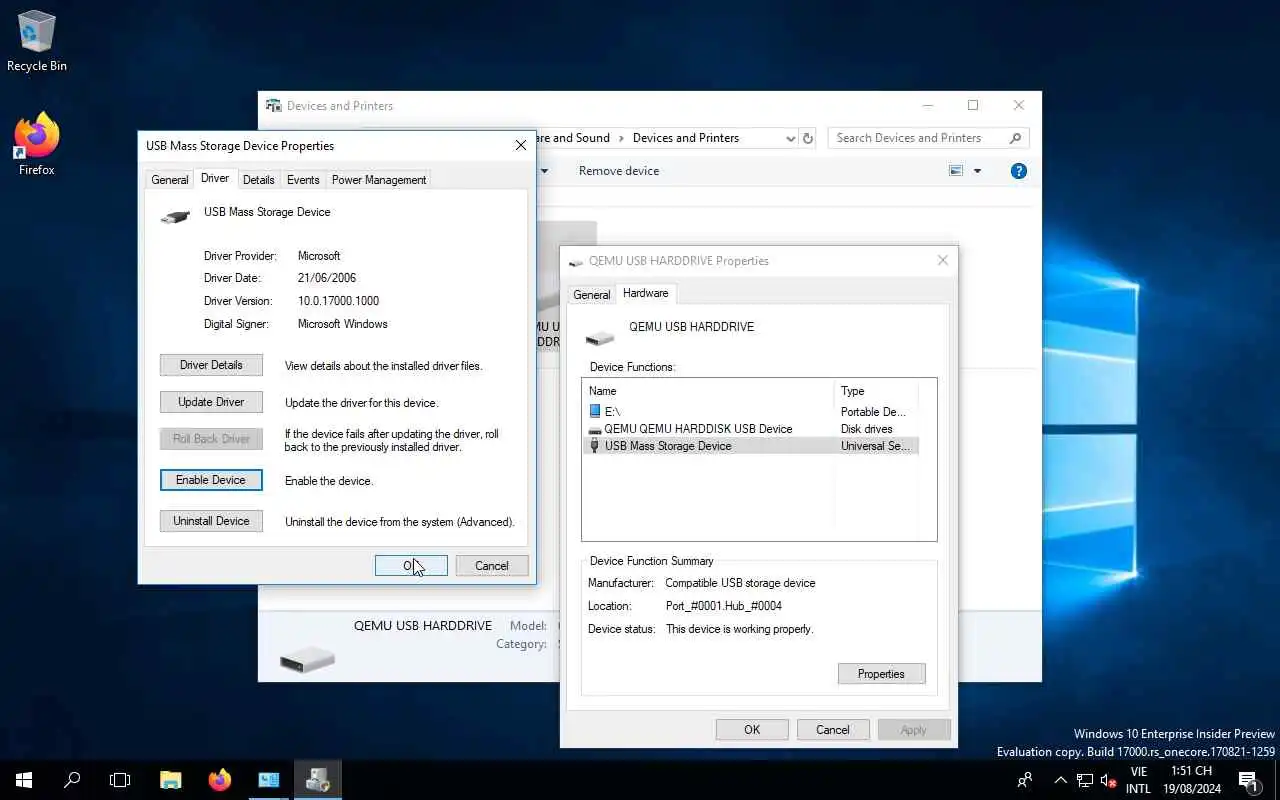The image size is (1280, 800).
Task: Open the Action Center notifications icon
Action: coord(1248,780)
